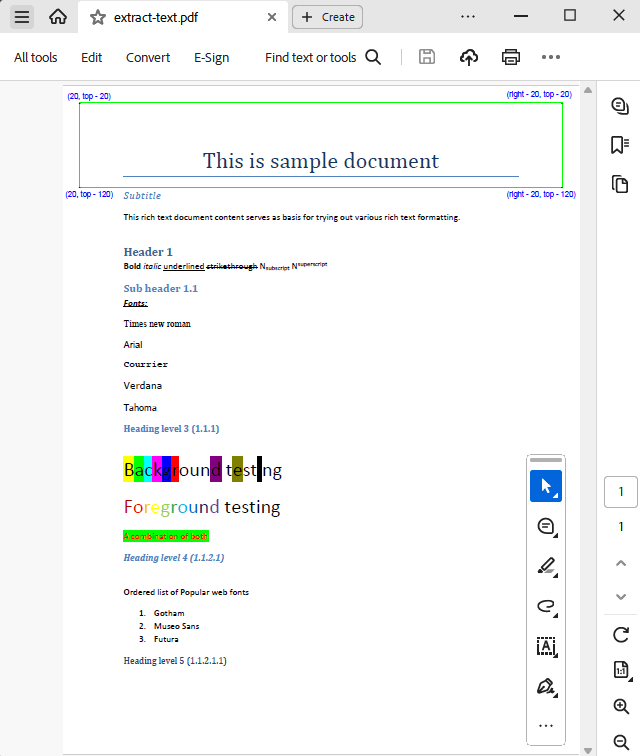Click the Find text or tools search
Viewport: 640px width, 756px height.
pos(322,57)
